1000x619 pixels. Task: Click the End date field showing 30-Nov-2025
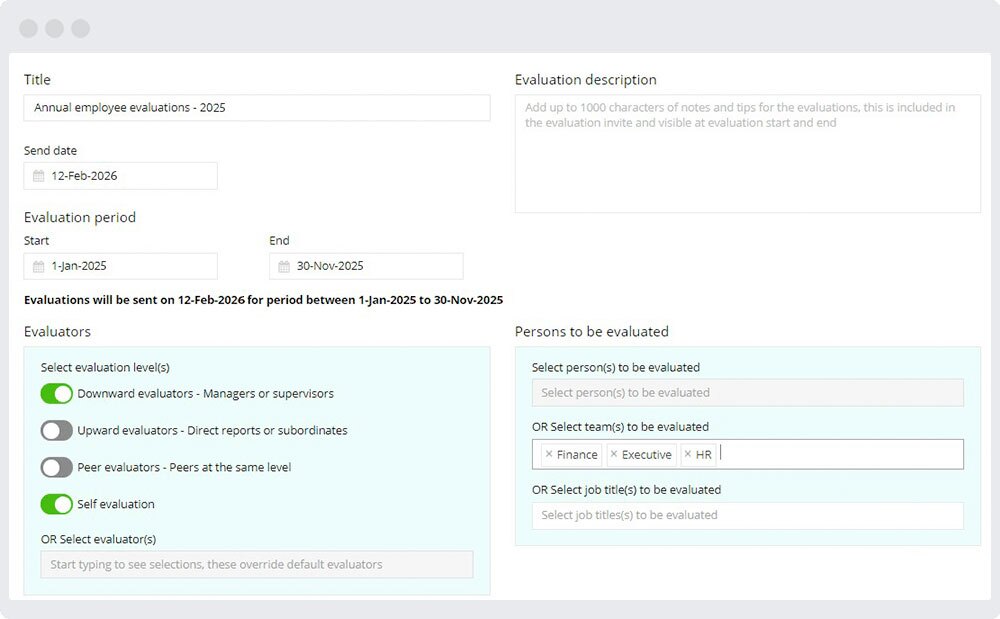pyautogui.click(x=365, y=266)
